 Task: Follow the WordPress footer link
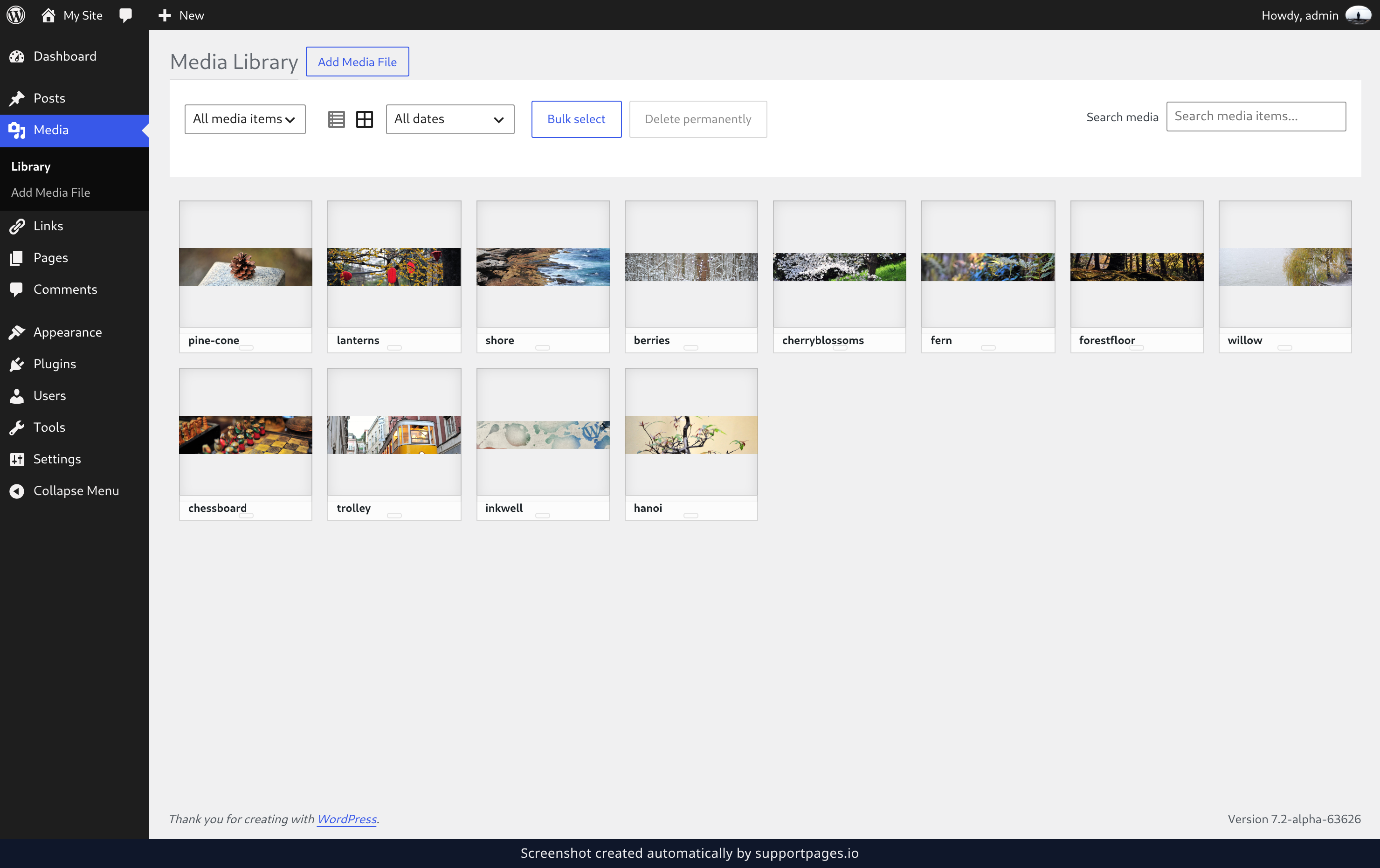coord(347,819)
